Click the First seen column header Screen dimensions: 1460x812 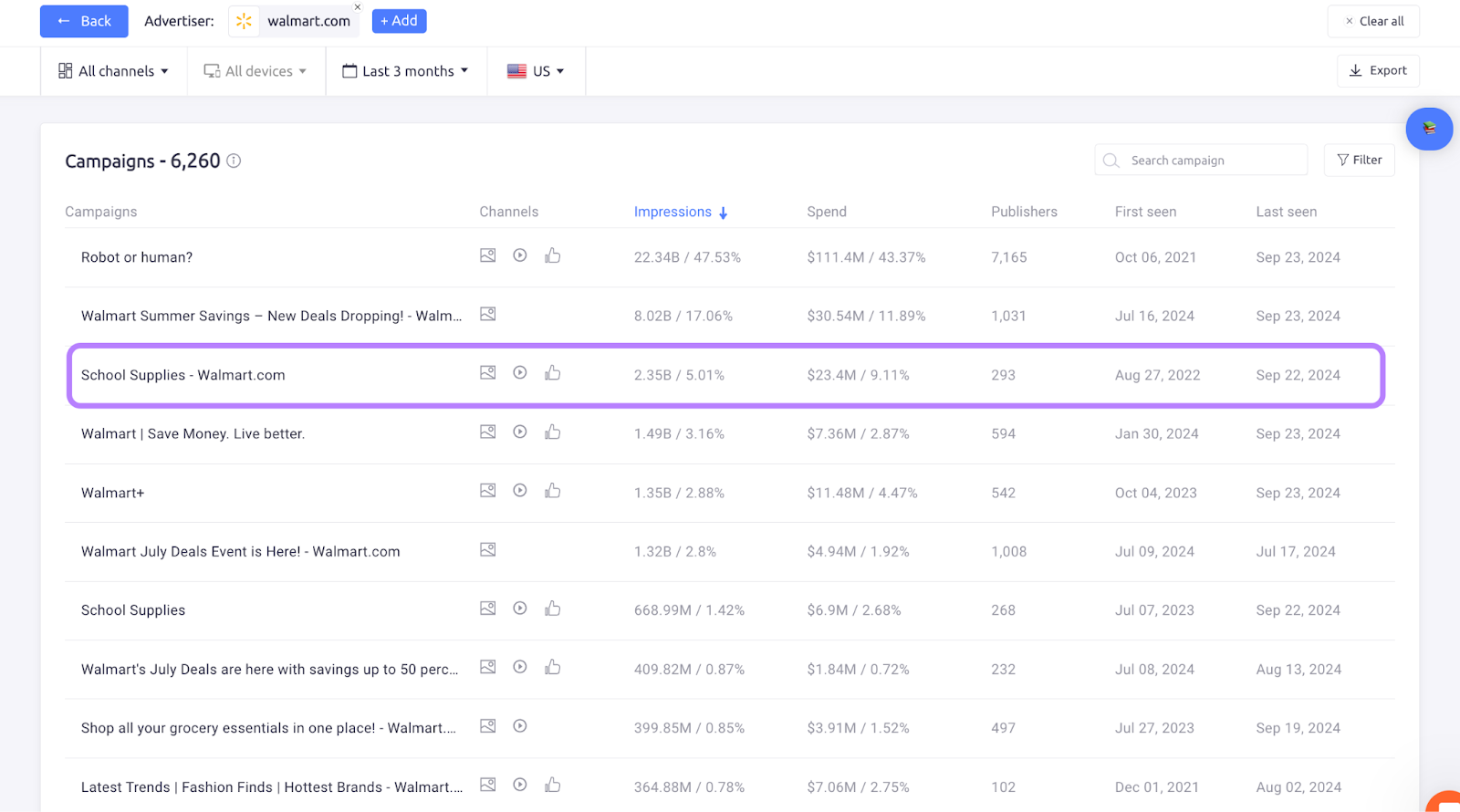[1145, 212]
